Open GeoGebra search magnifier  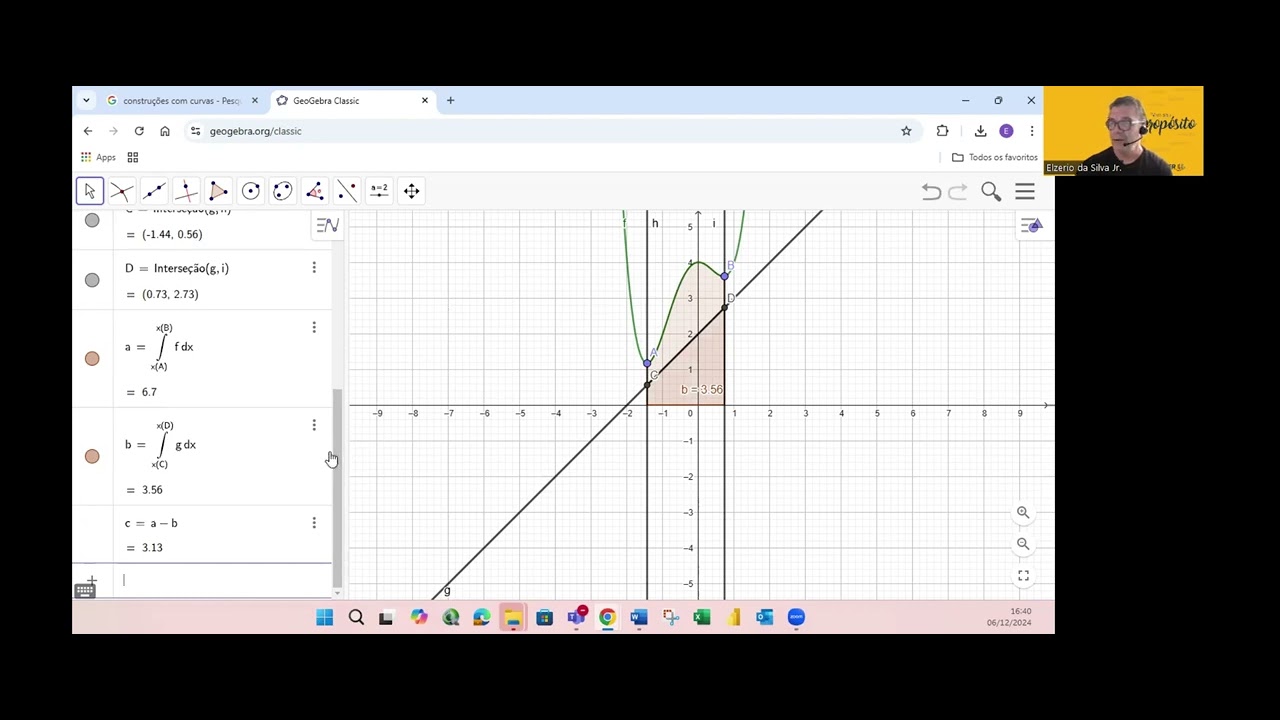pos(991,191)
